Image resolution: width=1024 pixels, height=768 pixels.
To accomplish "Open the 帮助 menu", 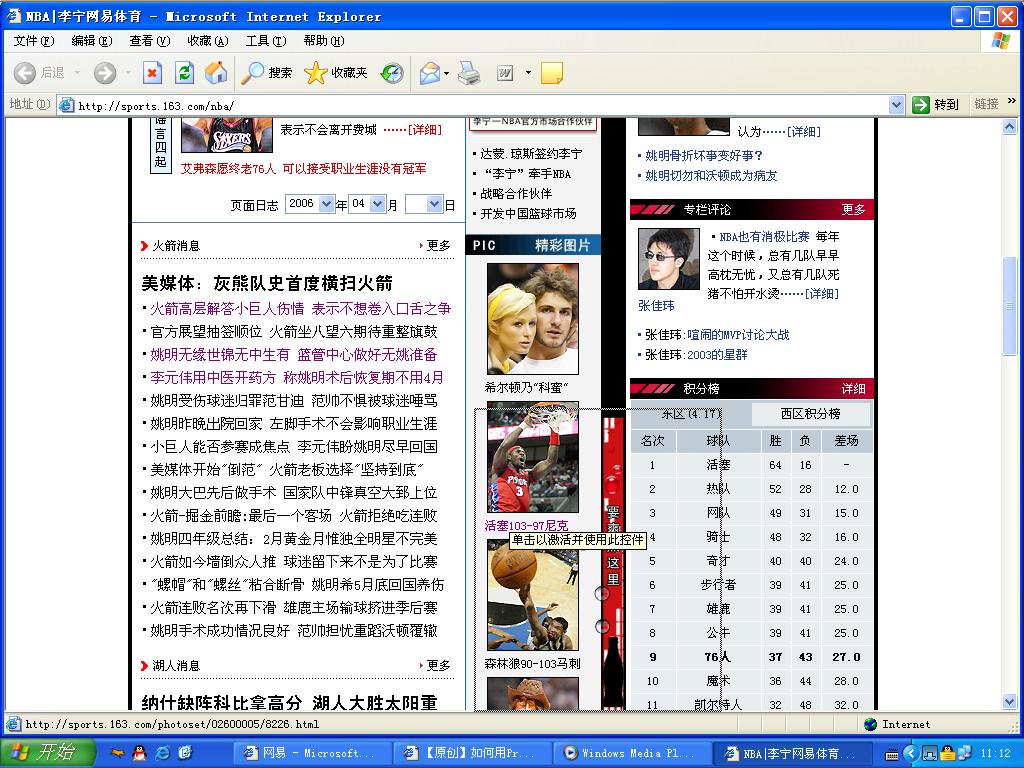I will (x=323, y=40).
